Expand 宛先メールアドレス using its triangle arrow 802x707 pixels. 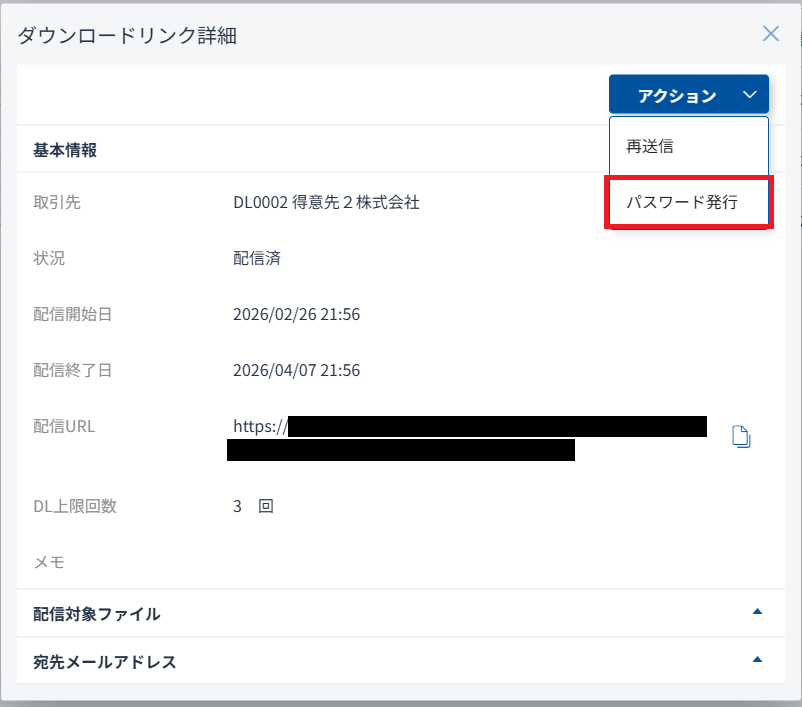757,660
